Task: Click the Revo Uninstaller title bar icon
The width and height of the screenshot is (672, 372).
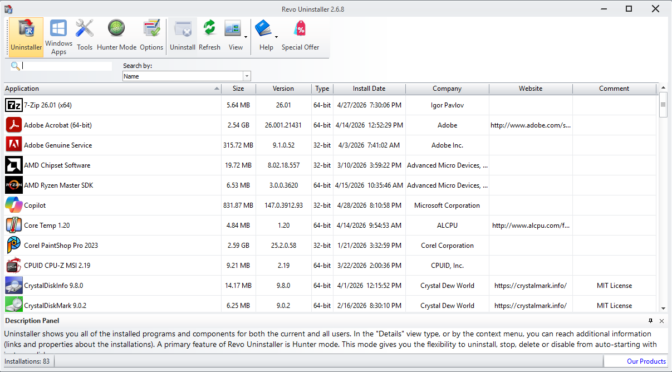Action: 8,9
